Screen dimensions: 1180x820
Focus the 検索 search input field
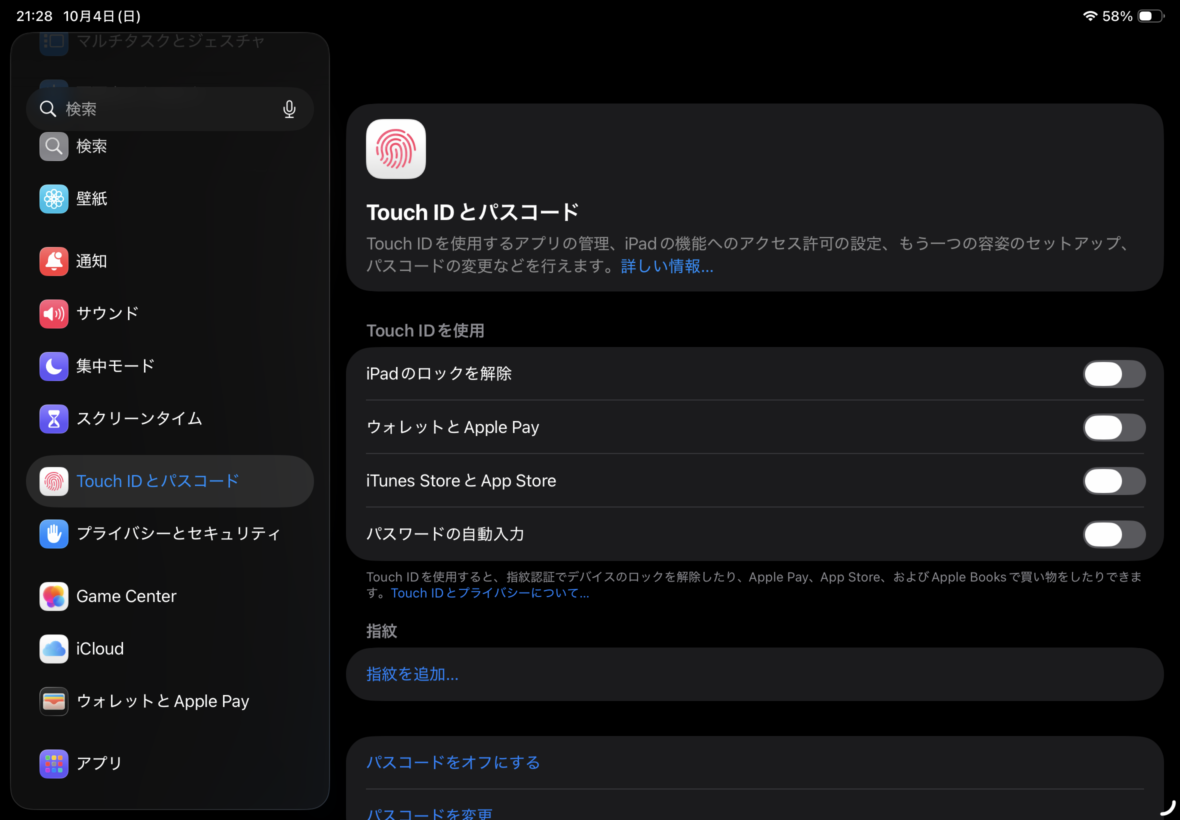pos(170,109)
